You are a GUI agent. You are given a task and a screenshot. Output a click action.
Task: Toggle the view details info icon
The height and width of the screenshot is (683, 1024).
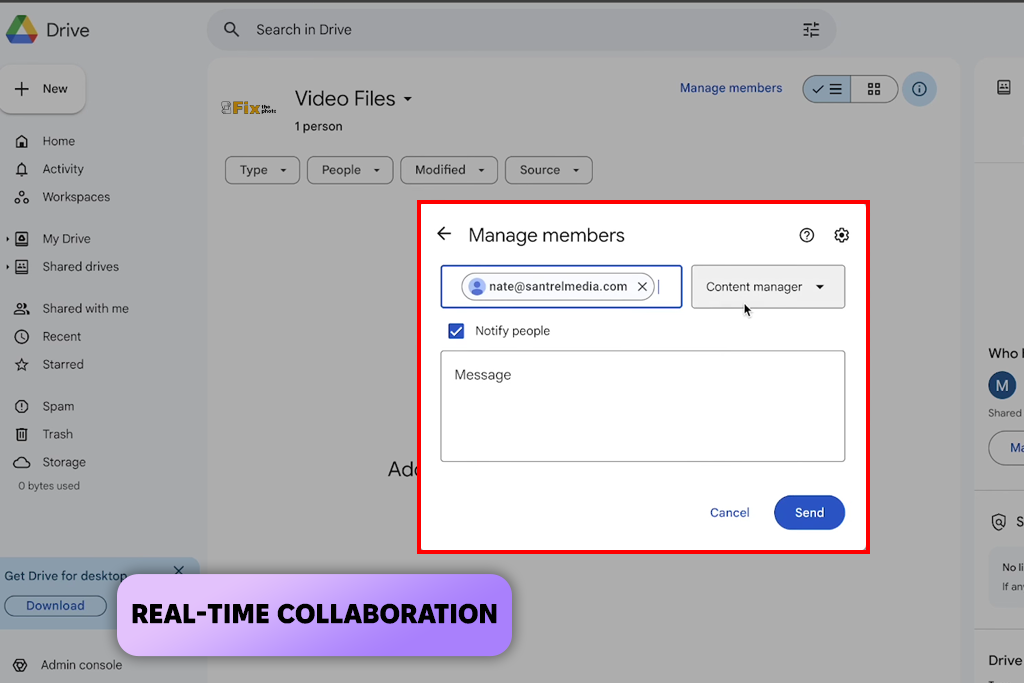pos(919,89)
